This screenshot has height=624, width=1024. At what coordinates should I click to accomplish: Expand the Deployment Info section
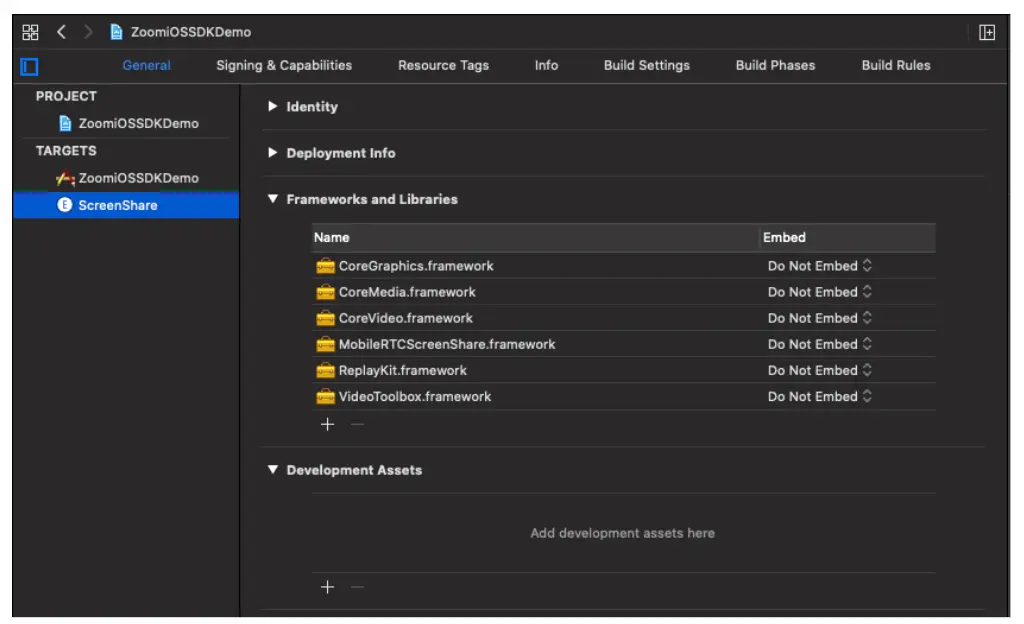[x=272, y=153]
